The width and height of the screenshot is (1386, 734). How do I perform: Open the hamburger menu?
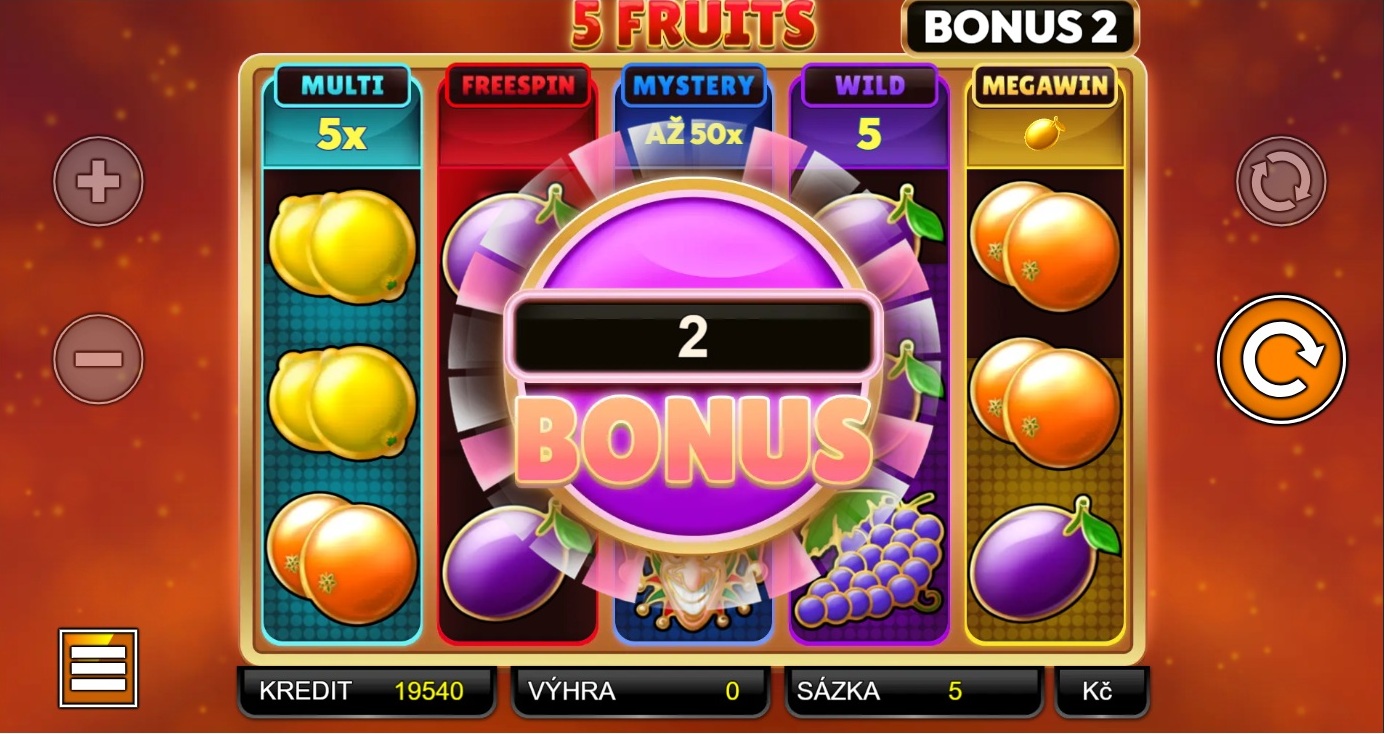(x=98, y=668)
